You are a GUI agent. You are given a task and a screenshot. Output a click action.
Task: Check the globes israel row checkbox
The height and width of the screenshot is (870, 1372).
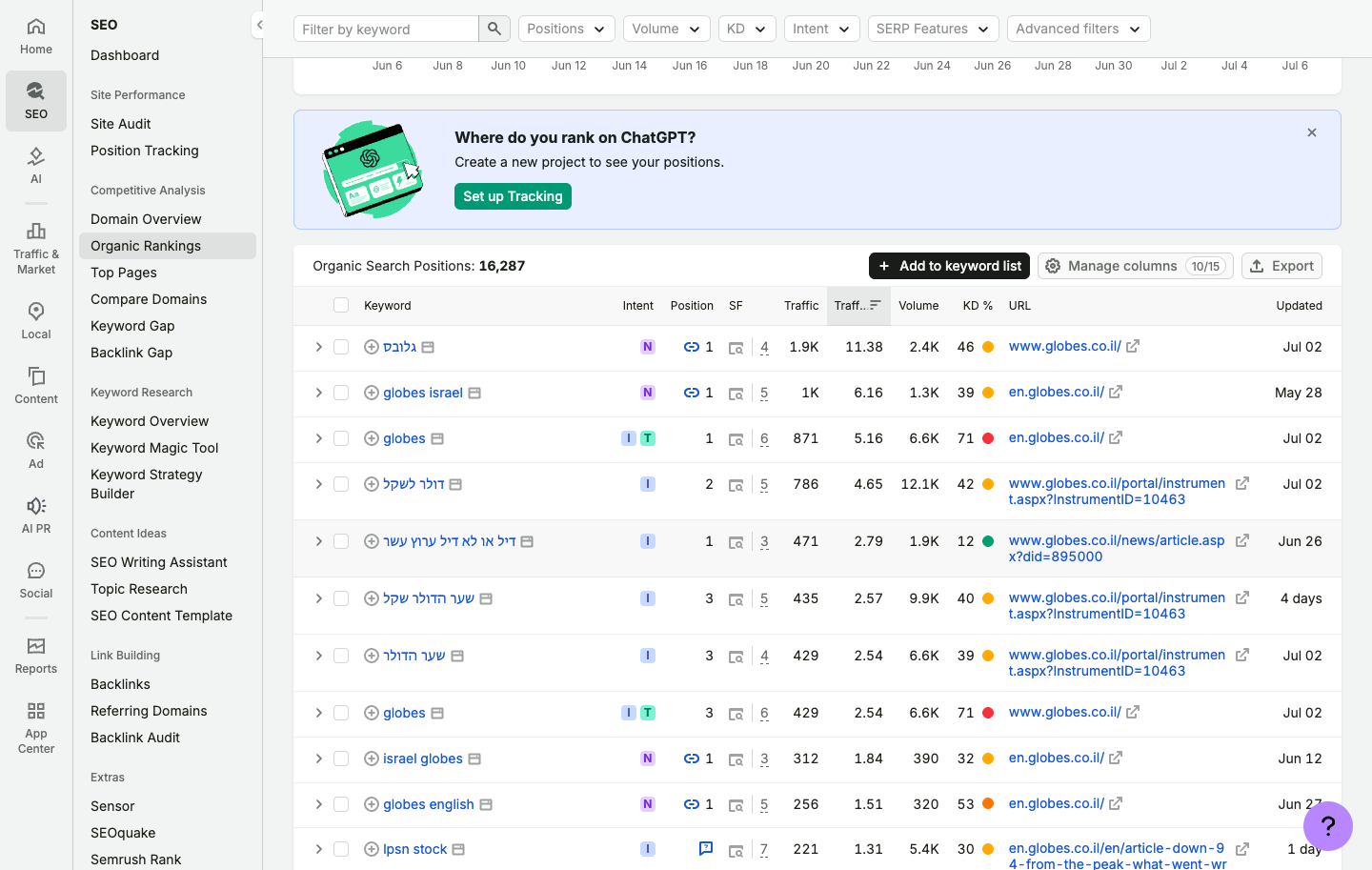[x=341, y=393]
